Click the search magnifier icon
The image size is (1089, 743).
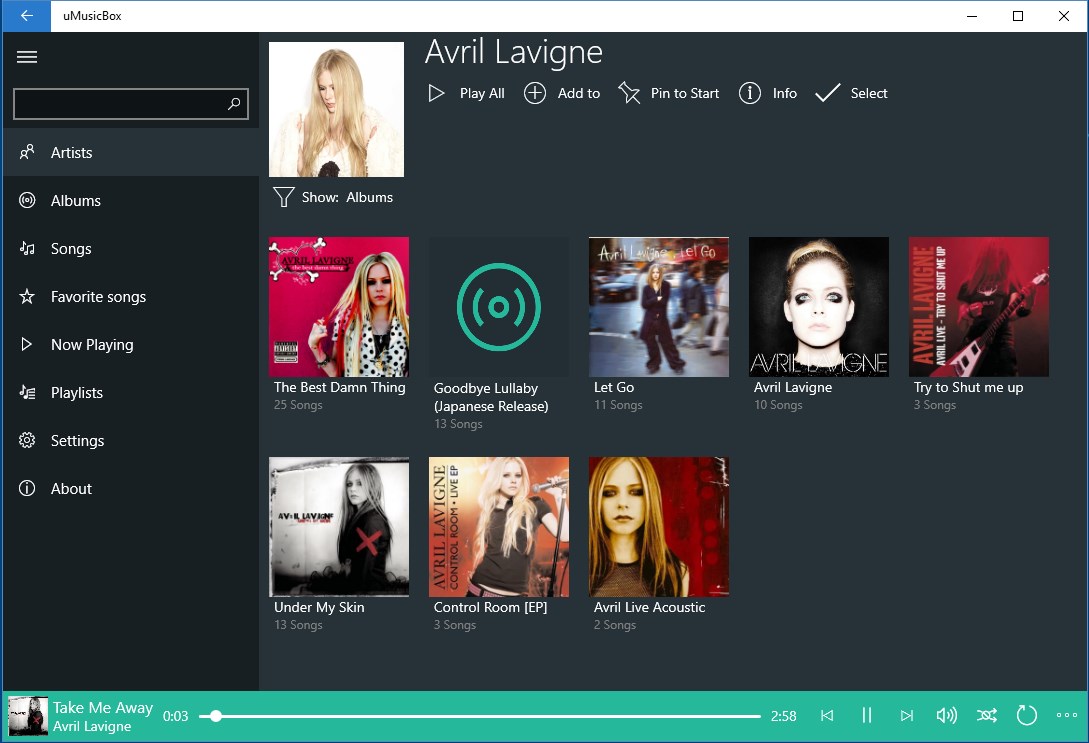coord(234,103)
